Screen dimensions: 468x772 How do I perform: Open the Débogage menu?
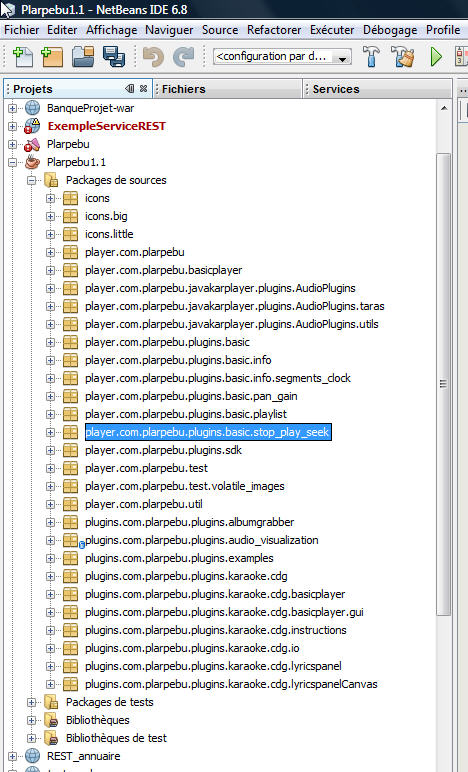coord(390,30)
